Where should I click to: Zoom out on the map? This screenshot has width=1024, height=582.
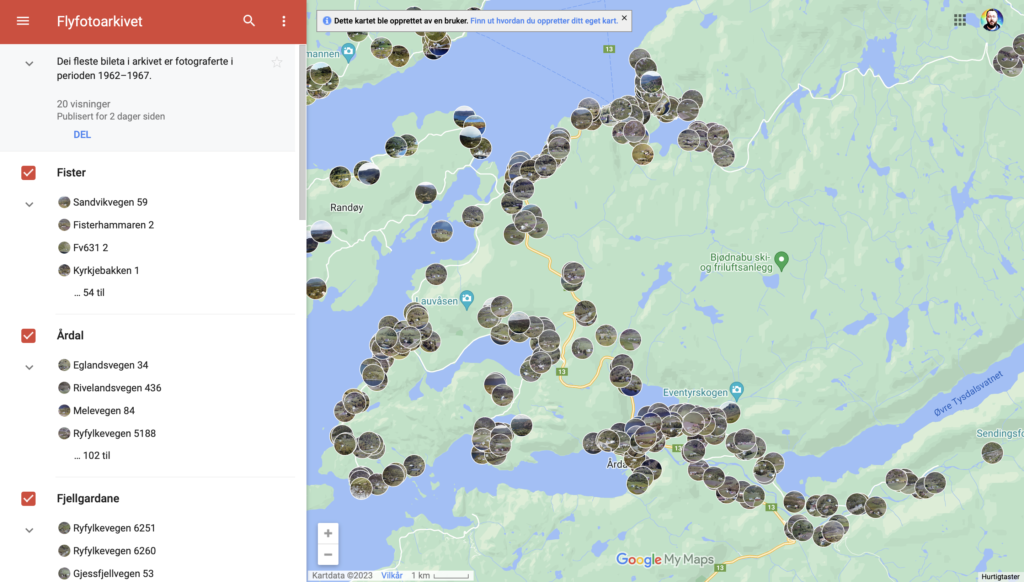pyautogui.click(x=328, y=555)
